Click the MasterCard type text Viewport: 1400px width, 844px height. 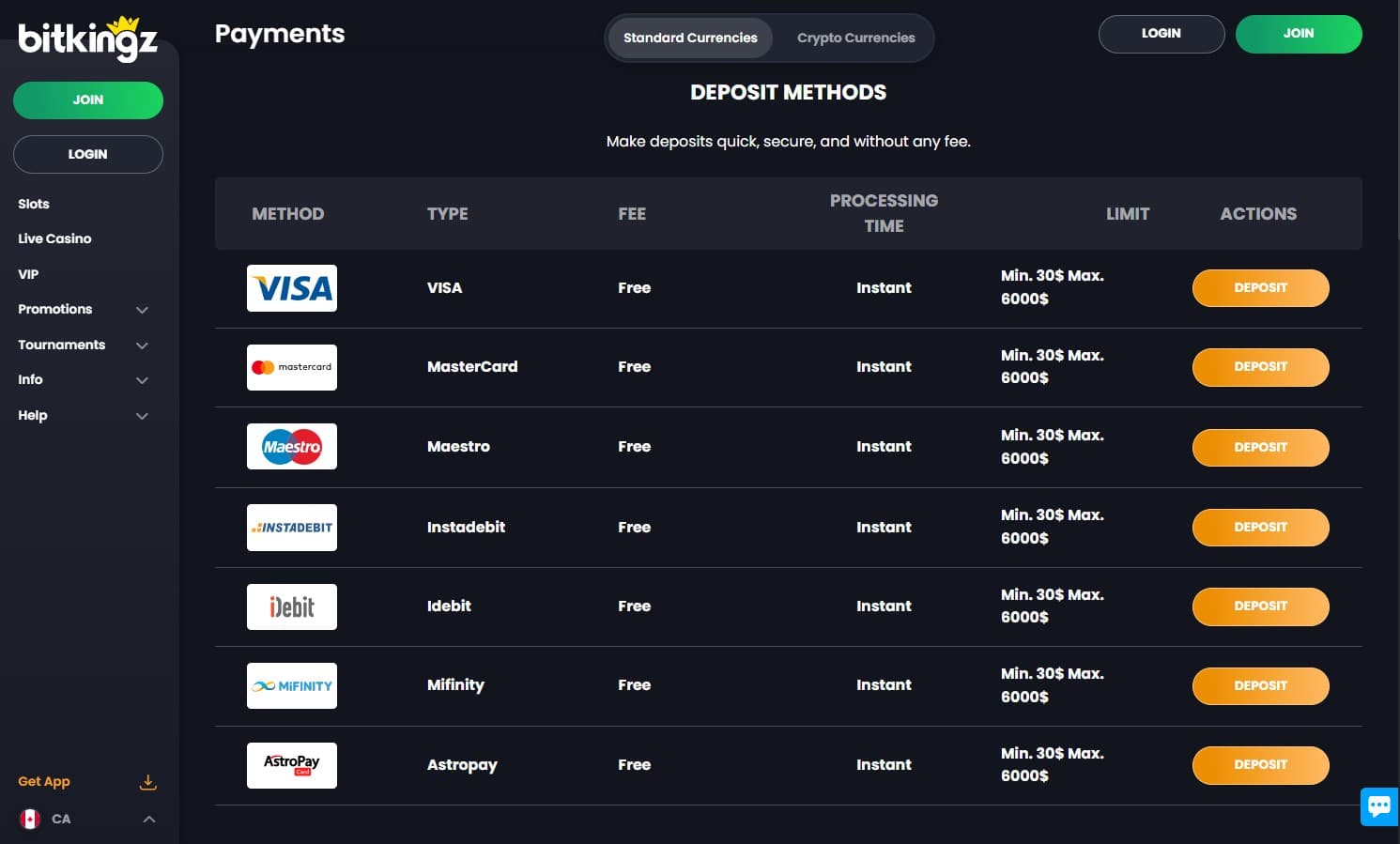click(472, 367)
